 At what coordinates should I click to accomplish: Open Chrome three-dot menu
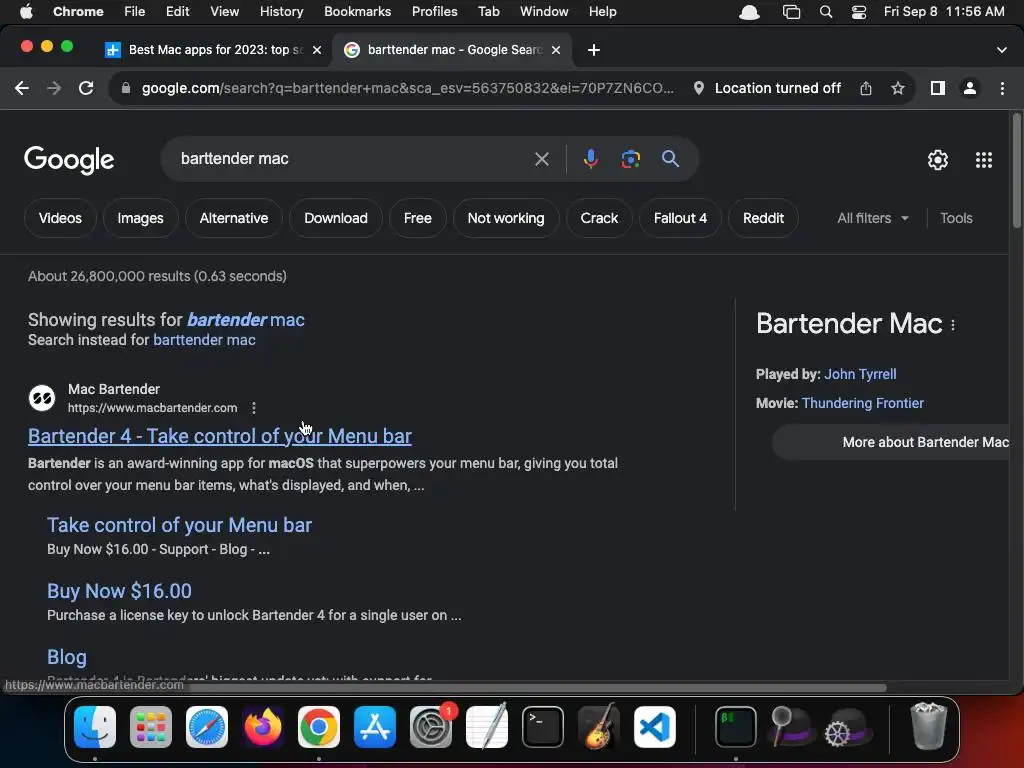(x=1002, y=88)
